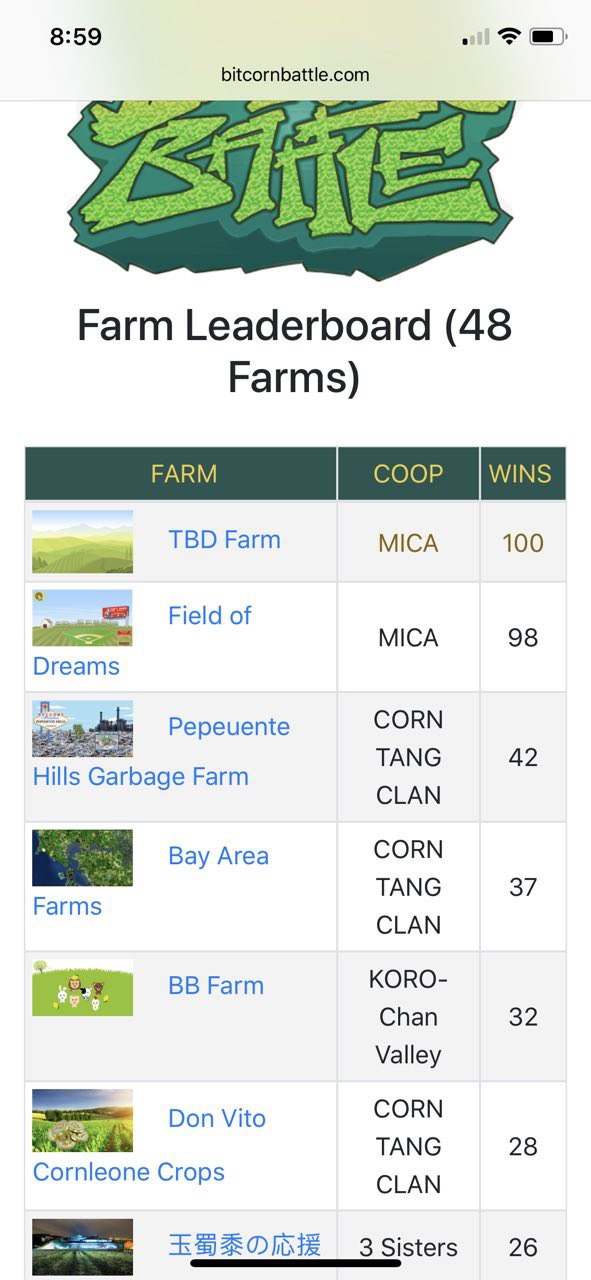The height and width of the screenshot is (1280, 591).
Task: Tap the FARM column header
Action: (x=183, y=473)
